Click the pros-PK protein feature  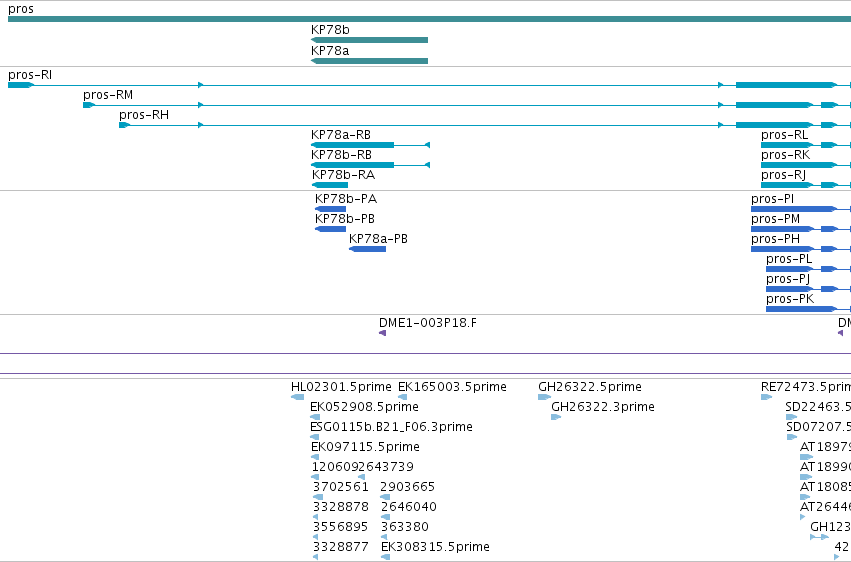(808, 309)
